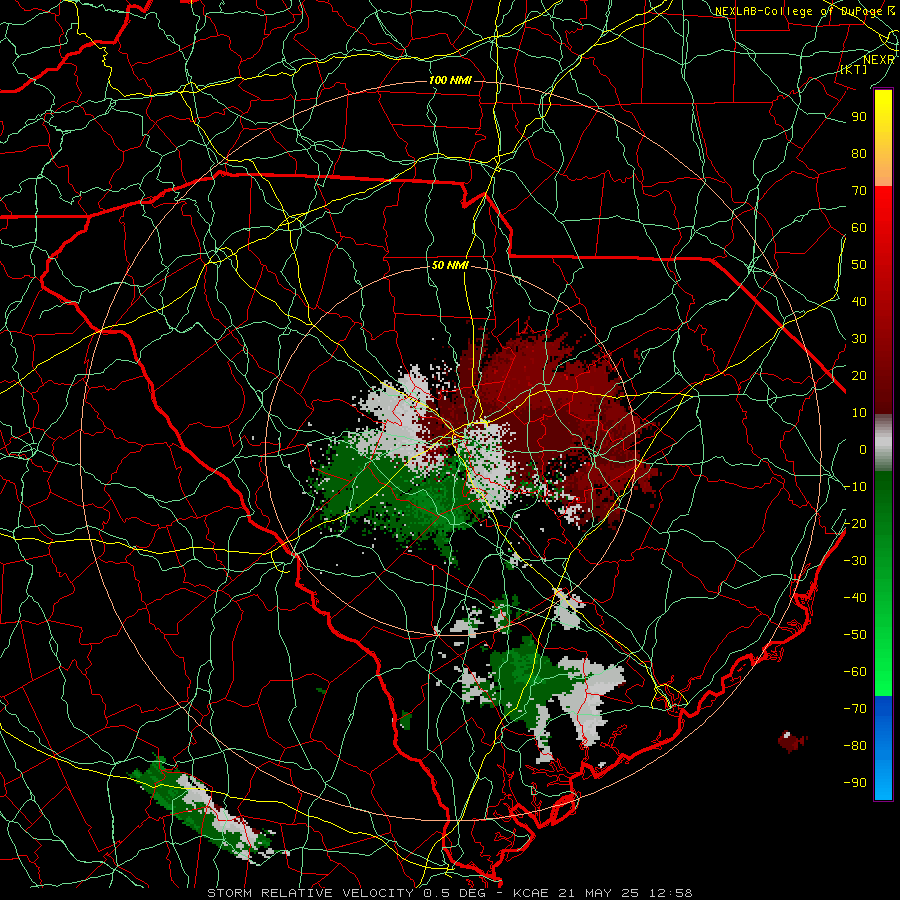
Task: Click the 20 value on the velocity scale
Action: [859, 376]
